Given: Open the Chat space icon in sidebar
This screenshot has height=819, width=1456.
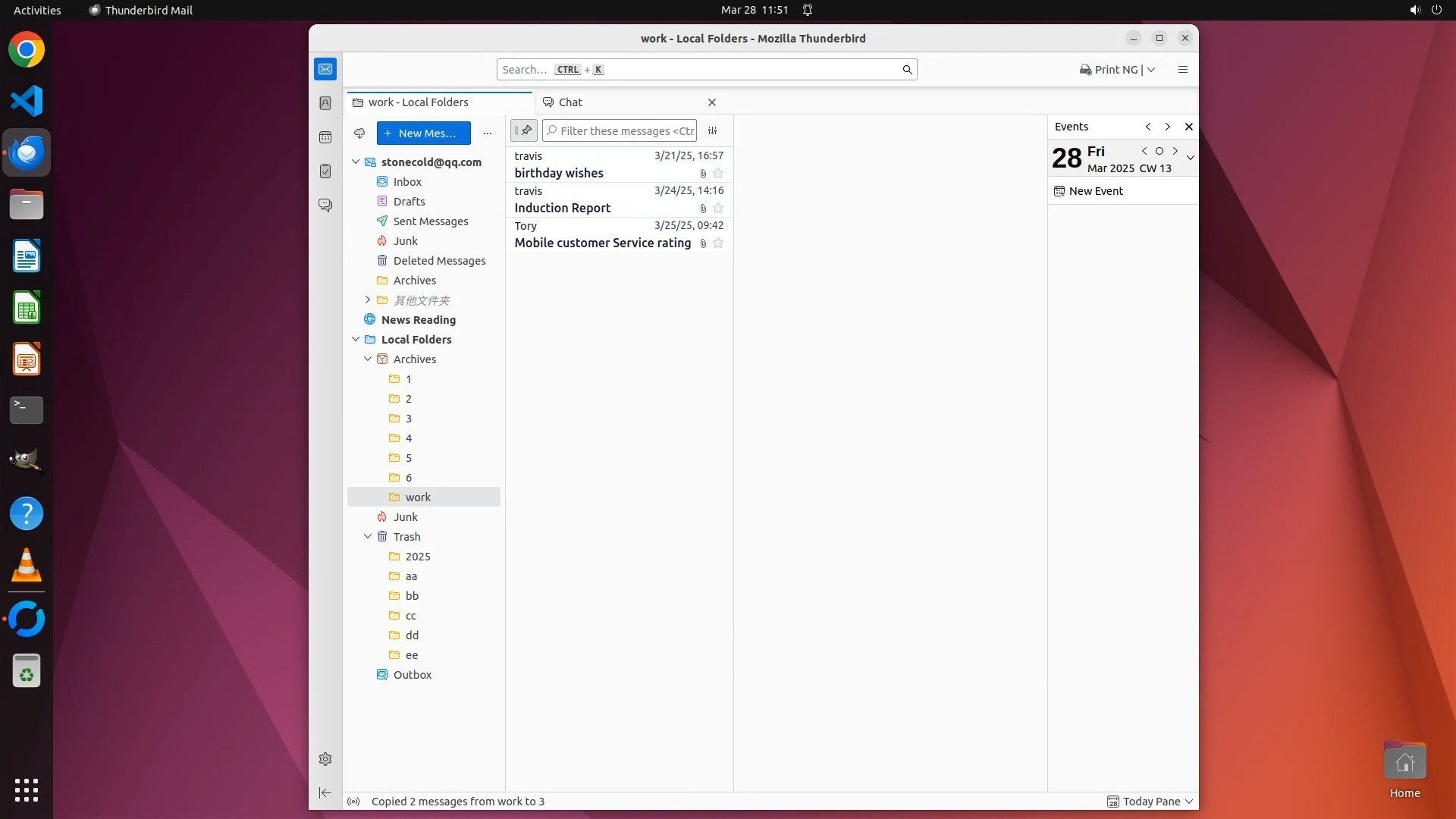Looking at the screenshot, I should coord(325,206).
